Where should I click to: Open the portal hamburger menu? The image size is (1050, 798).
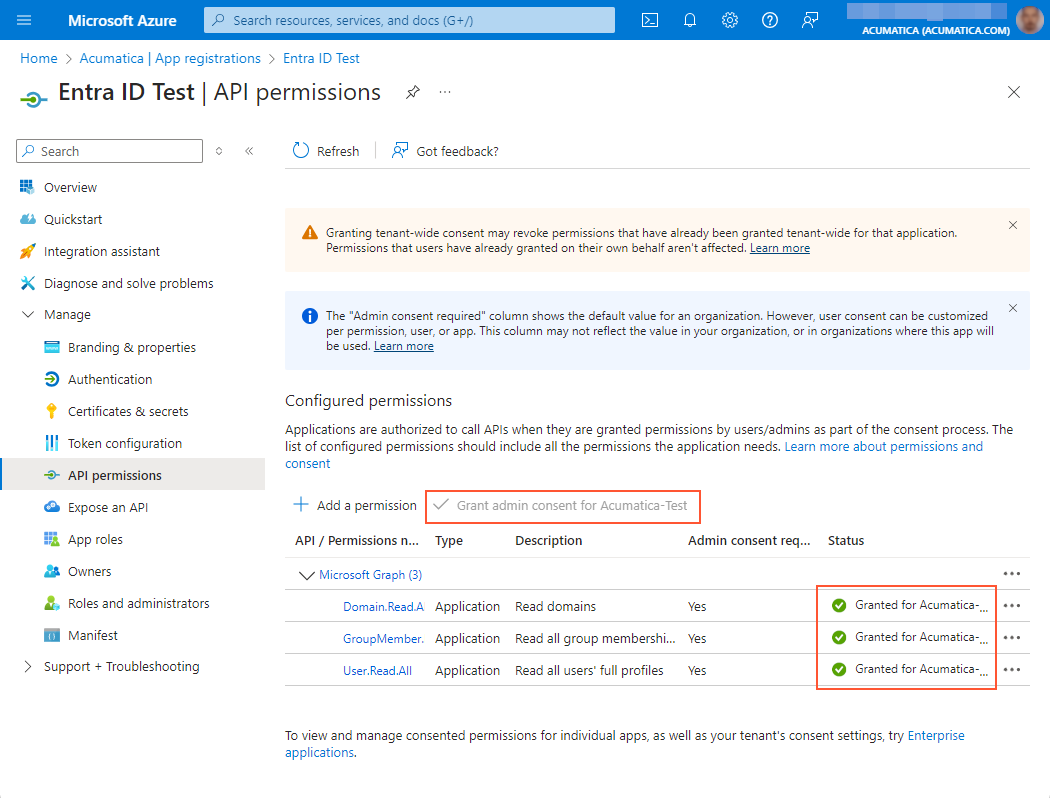point(23,19)
